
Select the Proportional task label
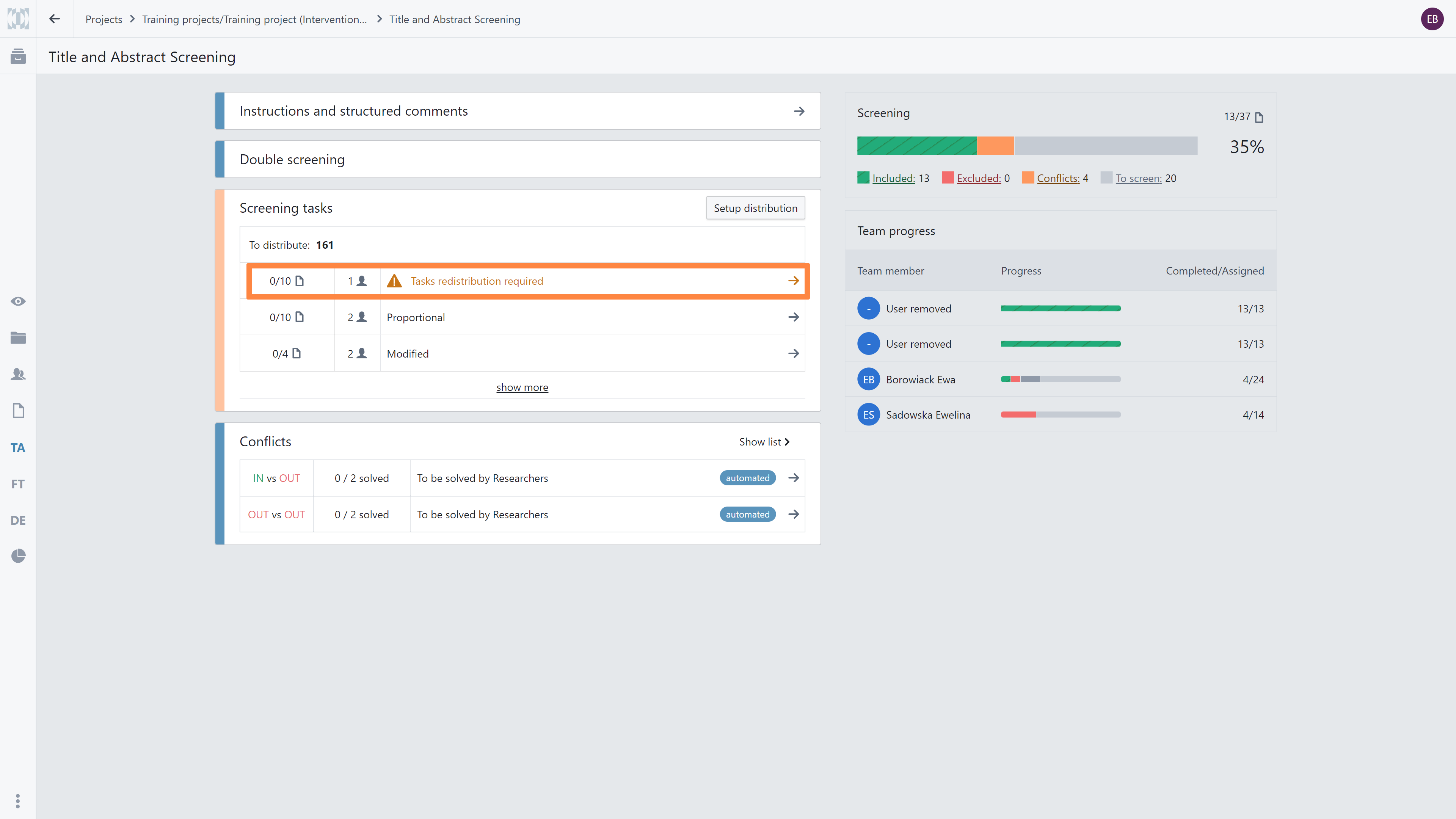(416, 318)
